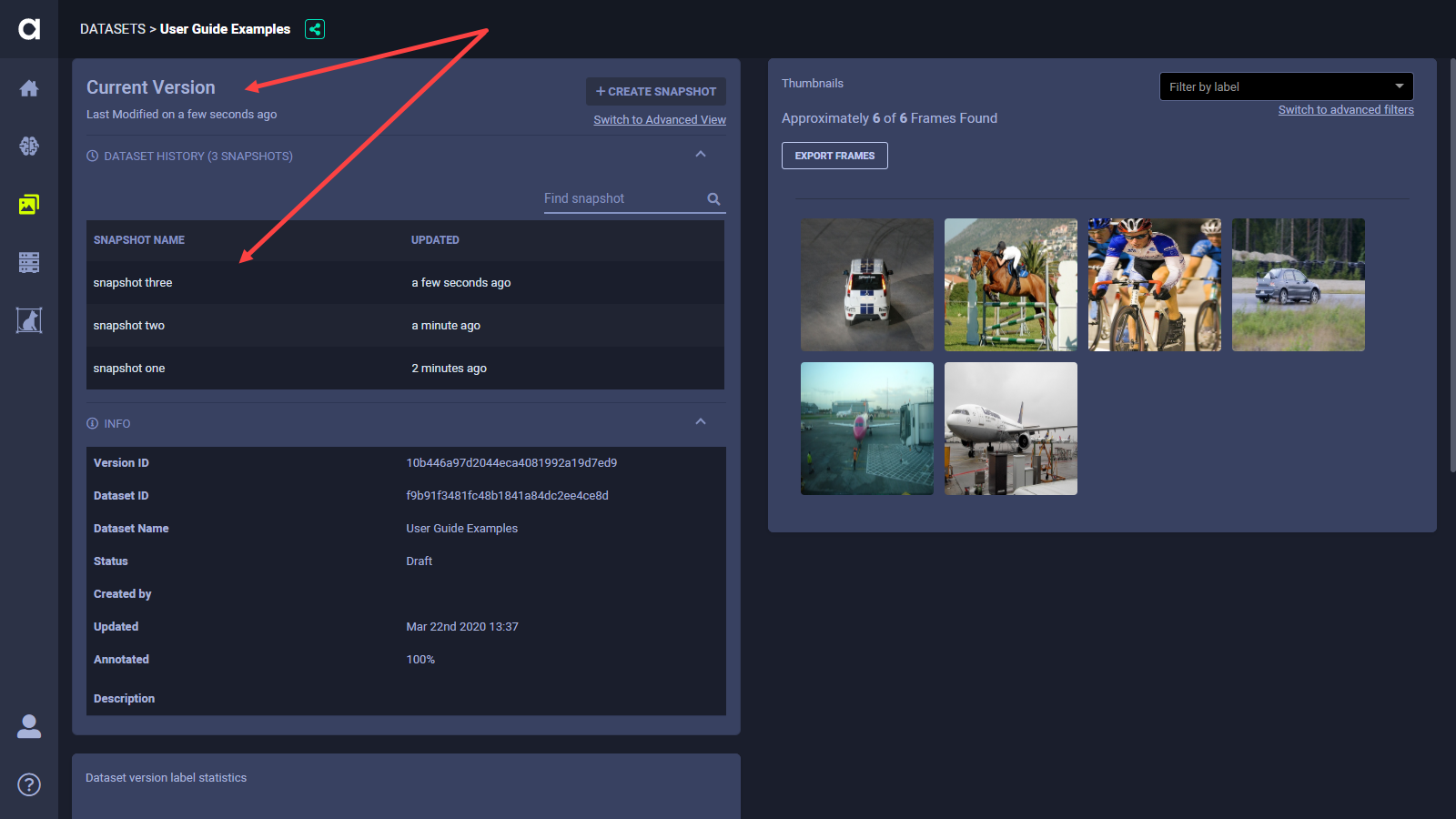Click the snapshot search magnifier icon
This screenshot has width=1456, height=819.
tap(713, 199)
